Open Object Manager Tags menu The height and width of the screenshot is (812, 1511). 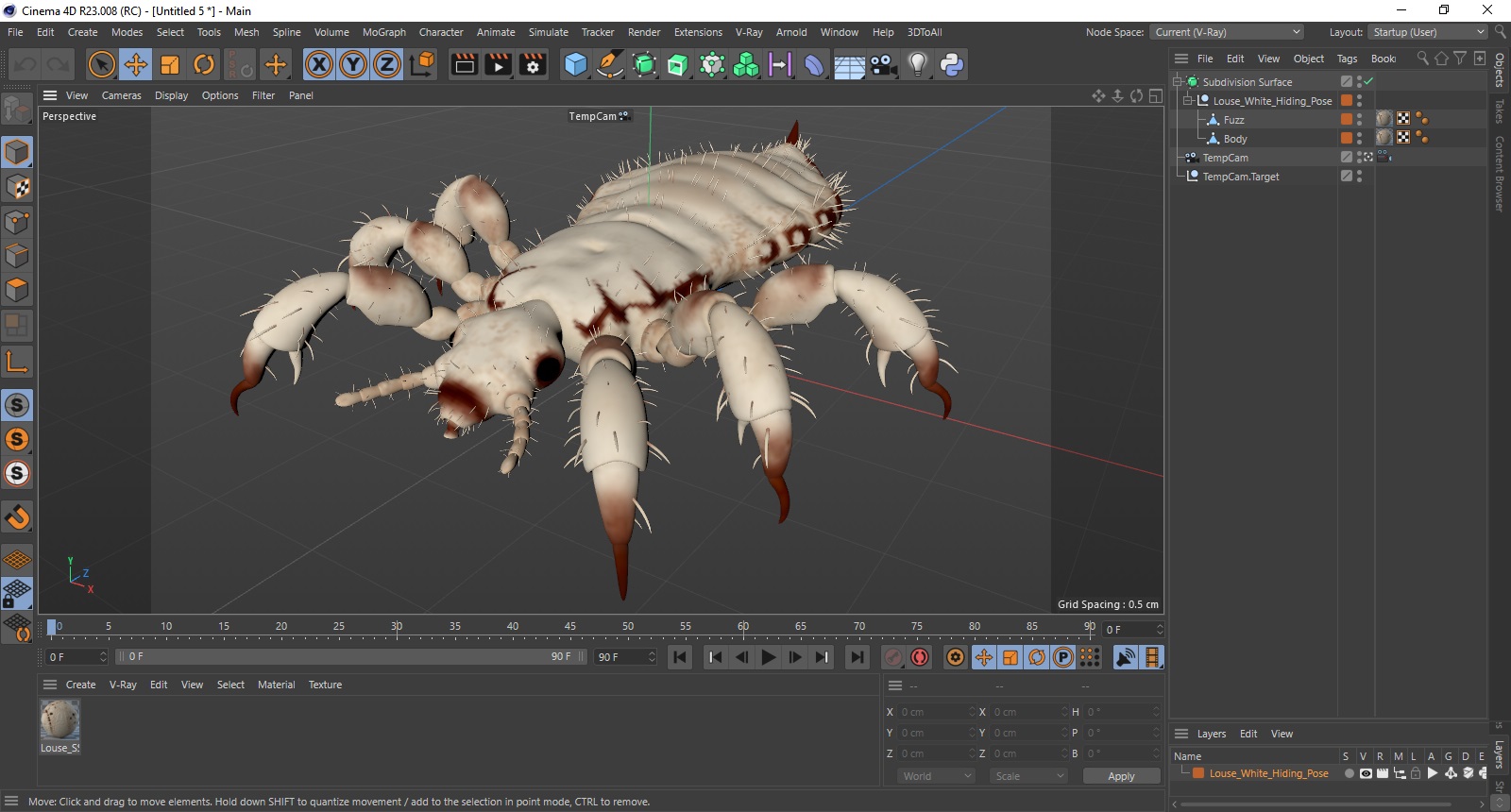point(1347,59)
